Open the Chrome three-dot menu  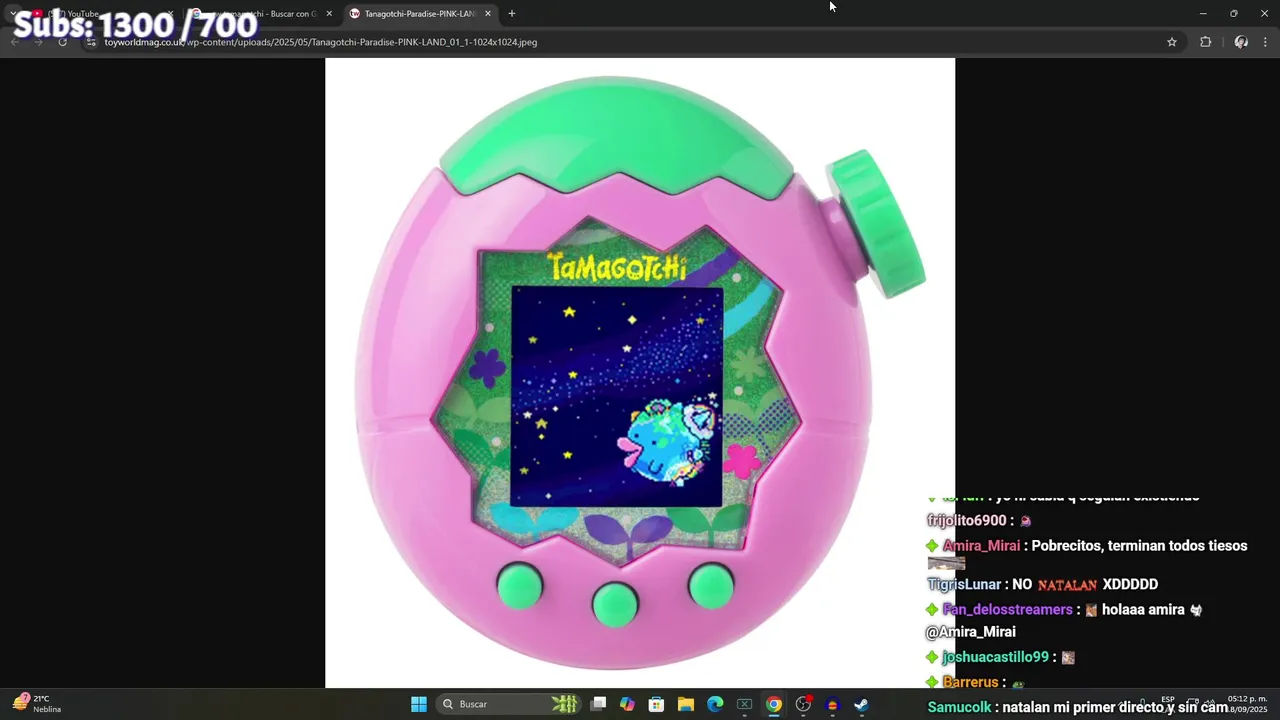(1266, 42)
